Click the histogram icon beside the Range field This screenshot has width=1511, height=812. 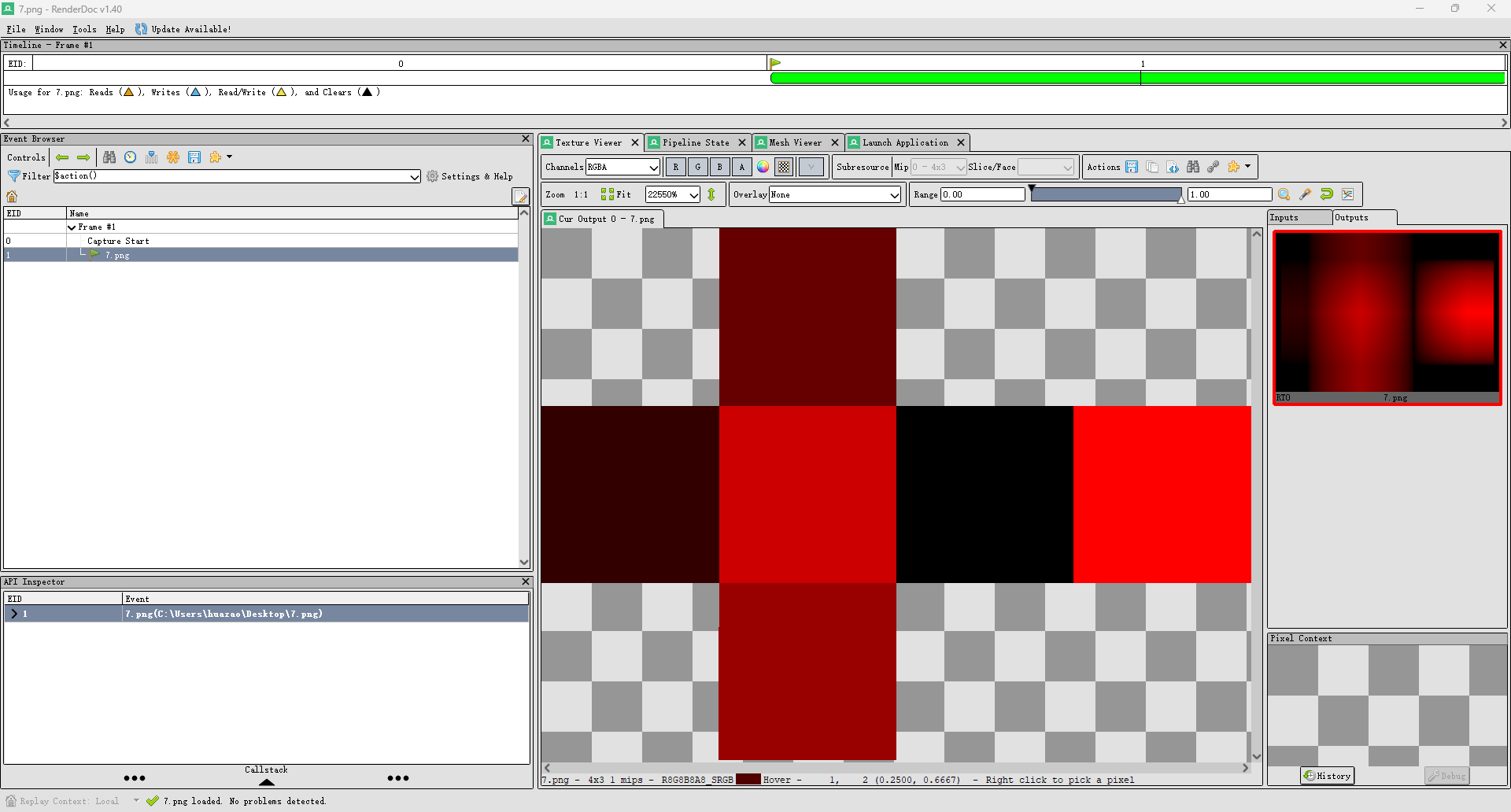point(1348,194)
